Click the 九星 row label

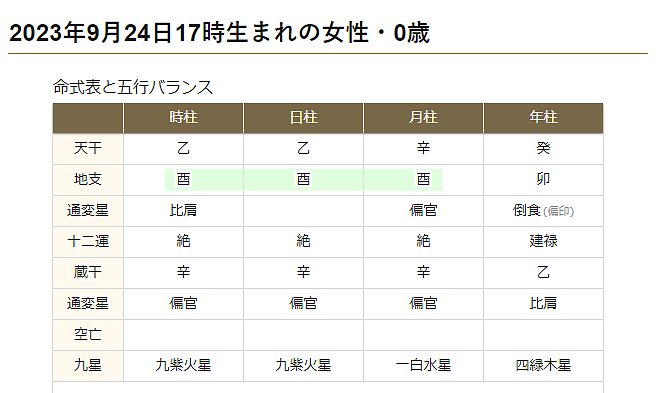[x=88, y=366]
